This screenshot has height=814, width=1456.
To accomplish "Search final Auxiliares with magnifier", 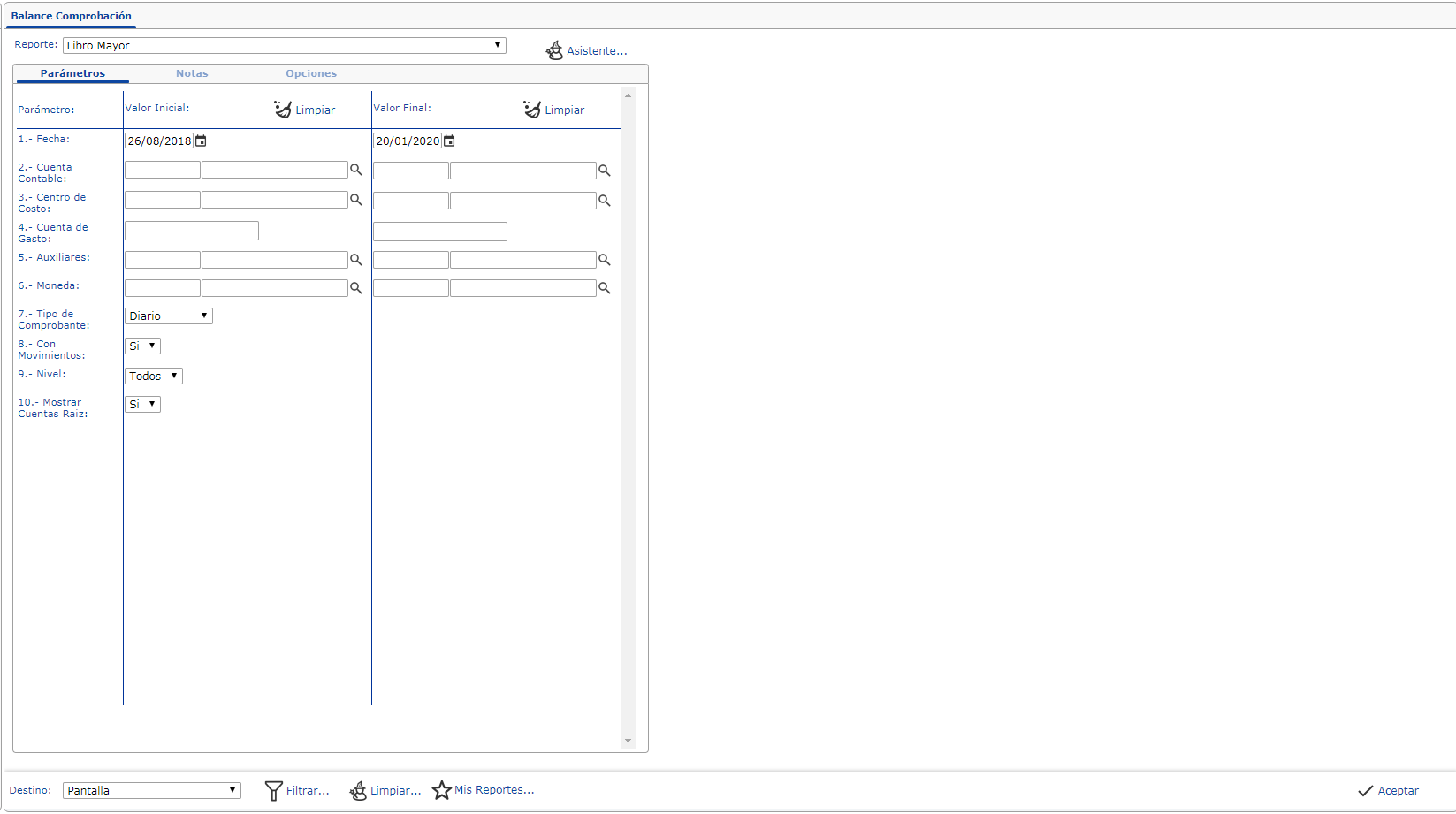I will [x=605, y=260].
